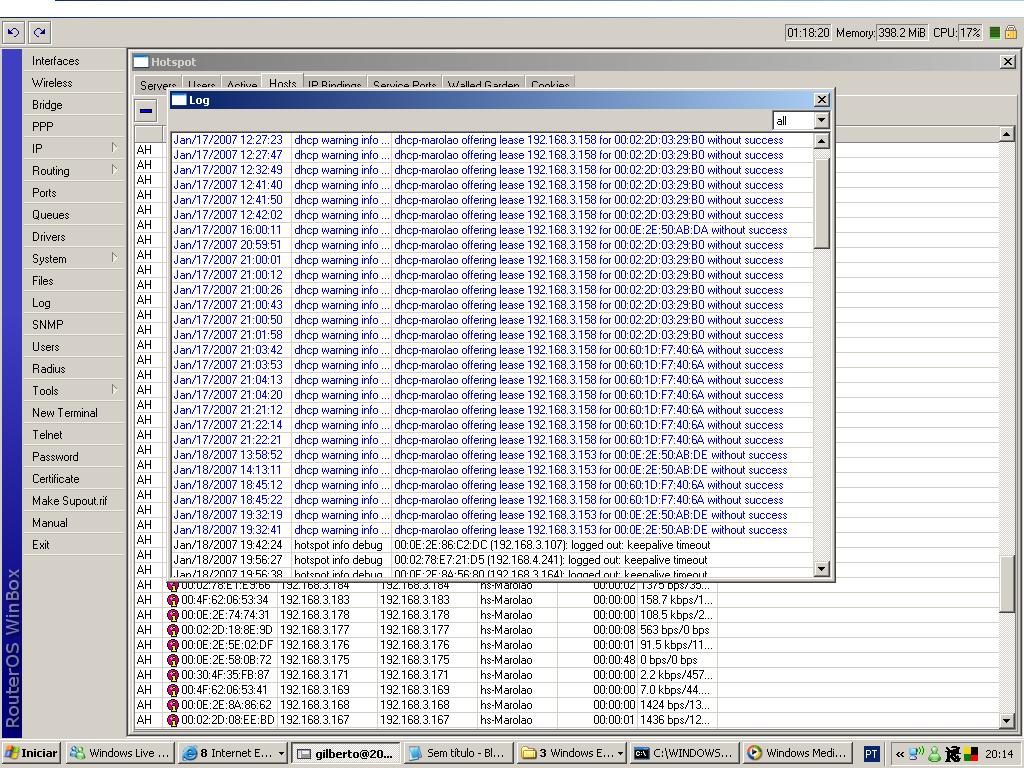Open the log filter 'all' dropdown
Image resolution: width=1024 pixels, height=768 pixels.
[822, 120]
